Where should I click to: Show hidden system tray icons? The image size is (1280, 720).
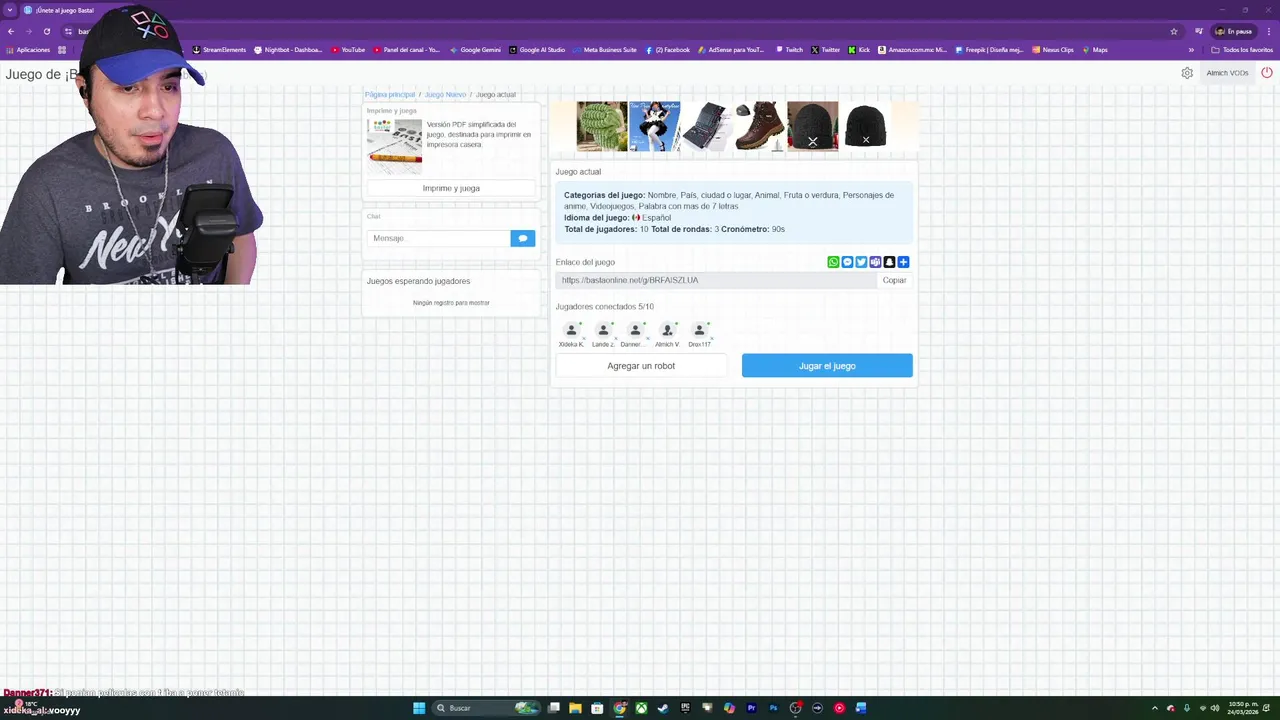point(1155,708)
